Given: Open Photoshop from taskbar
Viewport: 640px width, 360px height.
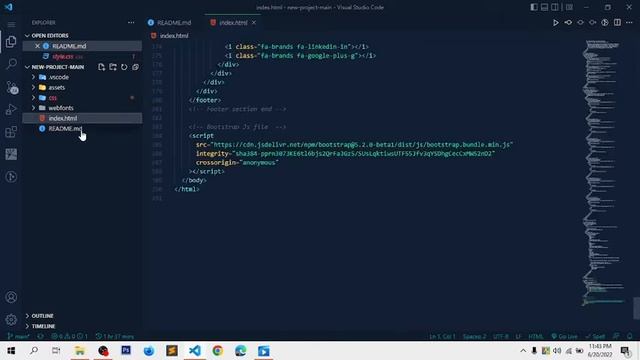Looking at the screenshot, I should [x=126, y=351].
